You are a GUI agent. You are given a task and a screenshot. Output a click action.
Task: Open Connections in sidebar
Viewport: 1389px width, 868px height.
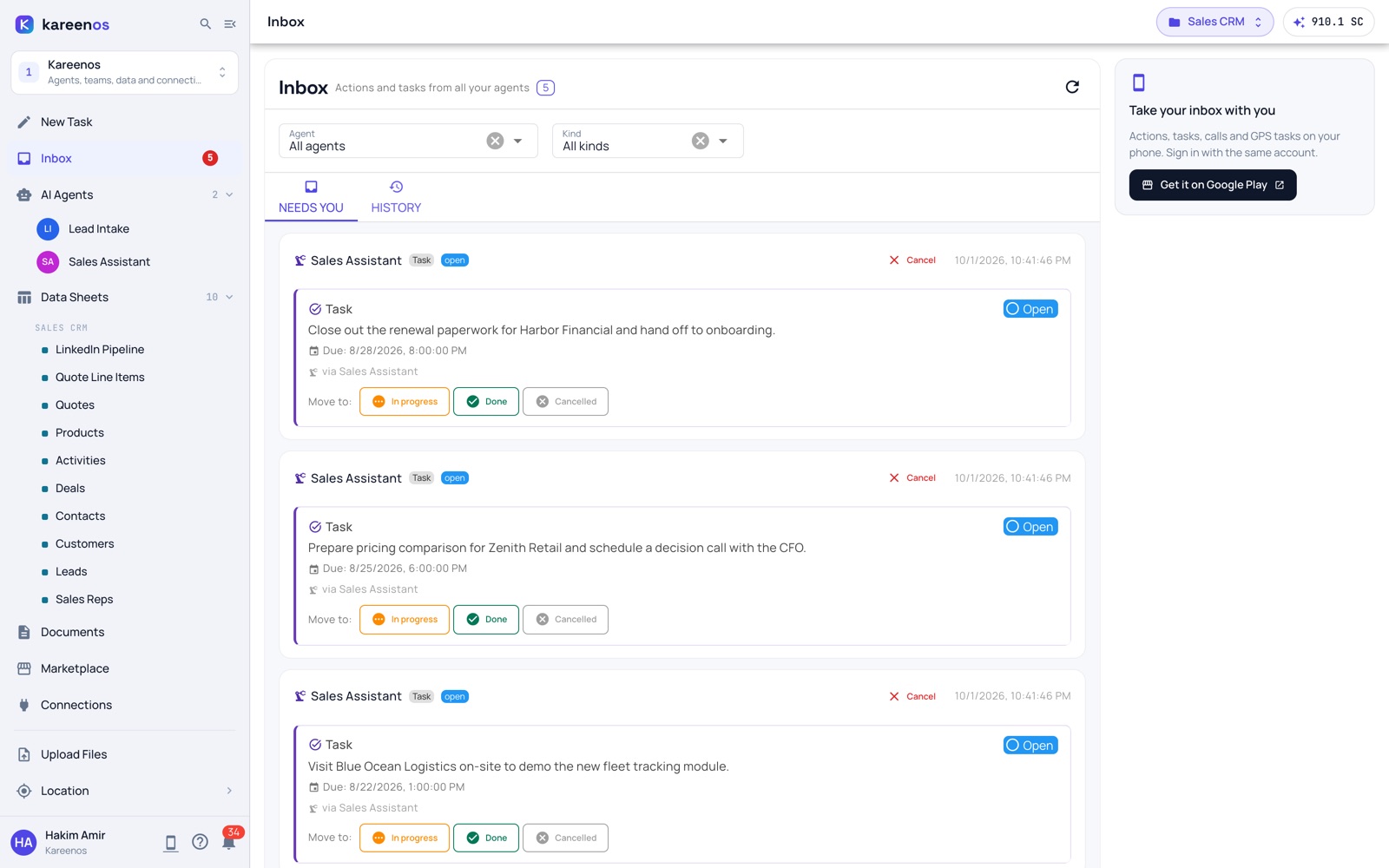pyautogui.click(x=76, y=705)
